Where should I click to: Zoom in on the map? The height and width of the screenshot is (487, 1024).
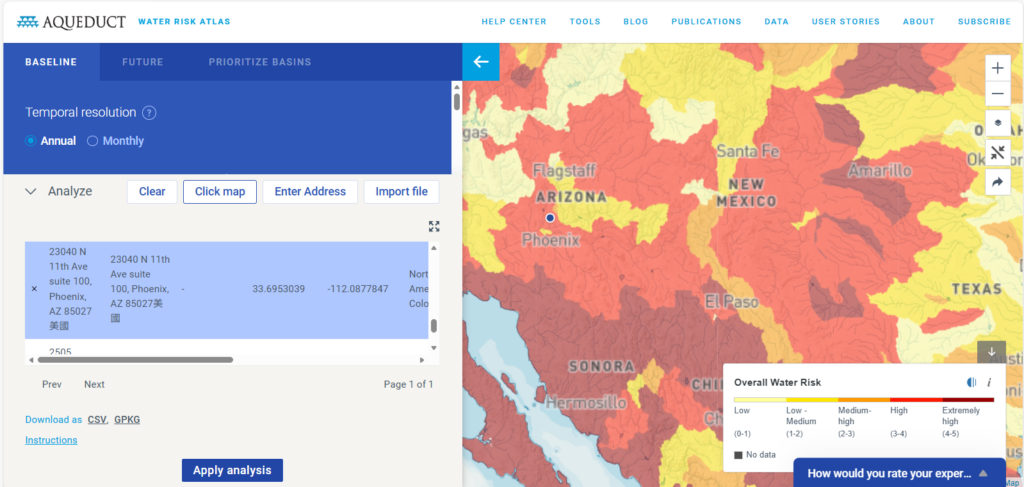tap(998, 68)
